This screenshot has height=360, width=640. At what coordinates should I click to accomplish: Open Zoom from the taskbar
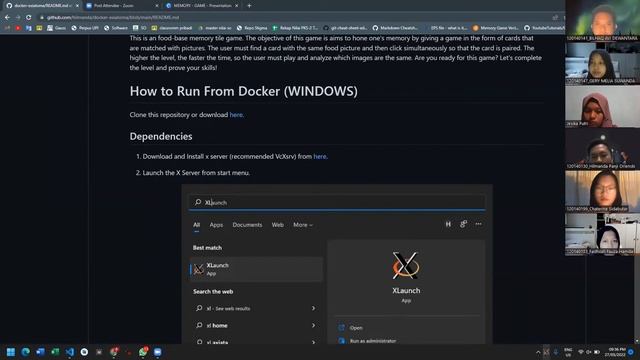pyautogui.click(x=158, y=352)
